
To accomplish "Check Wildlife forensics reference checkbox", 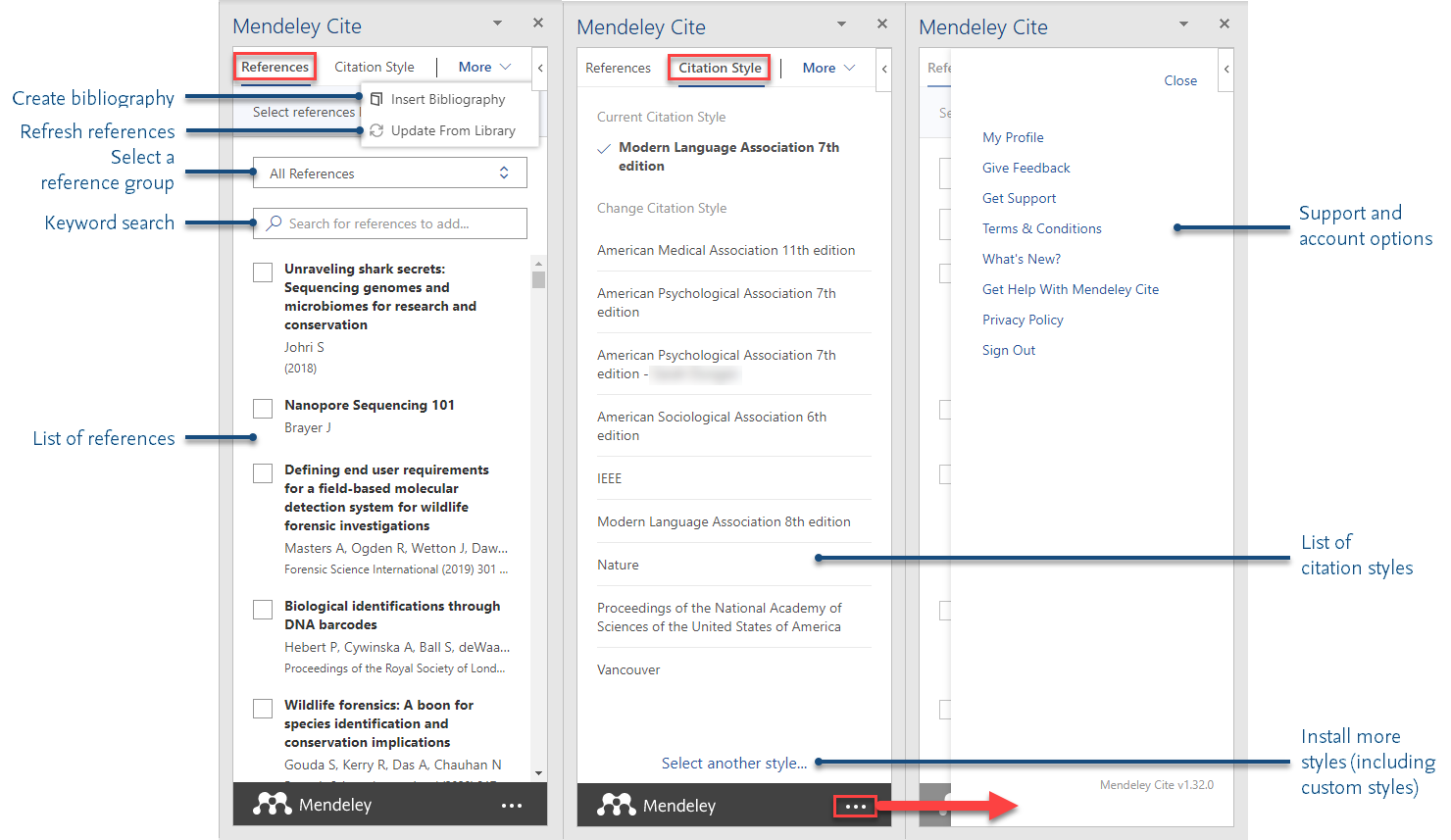I will (263, 709).
